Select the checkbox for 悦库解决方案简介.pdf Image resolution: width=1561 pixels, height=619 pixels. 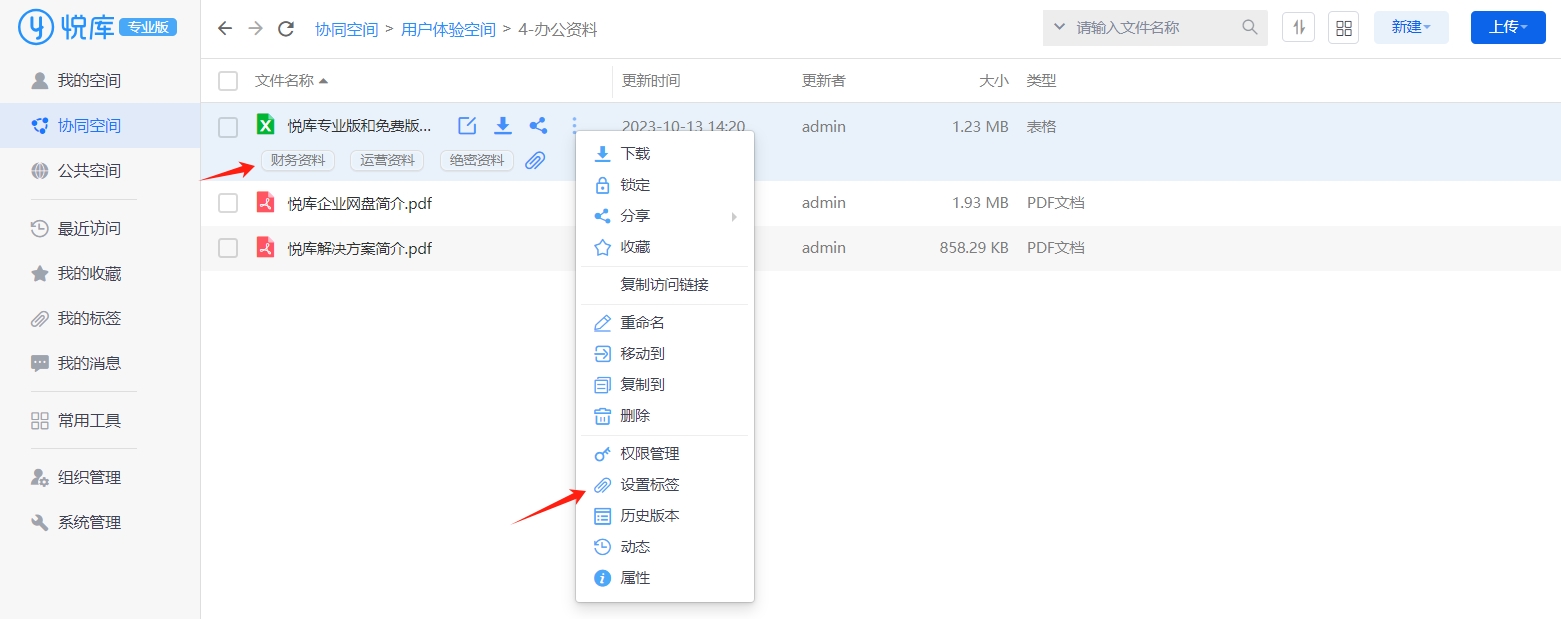228,248
